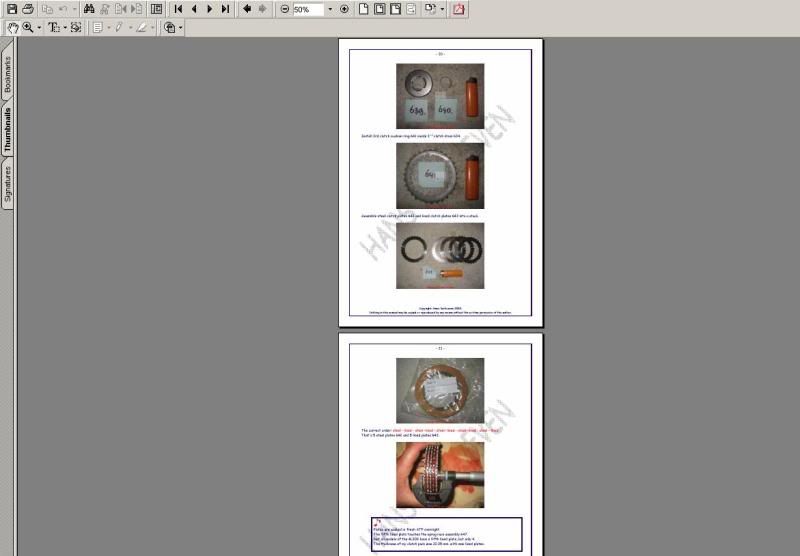Image resolution: width=800 pixels, height=556 pixels.
Task: Open the Rotate View dropdown arrow
Action: pyautogui.click(x=442, y=9)
